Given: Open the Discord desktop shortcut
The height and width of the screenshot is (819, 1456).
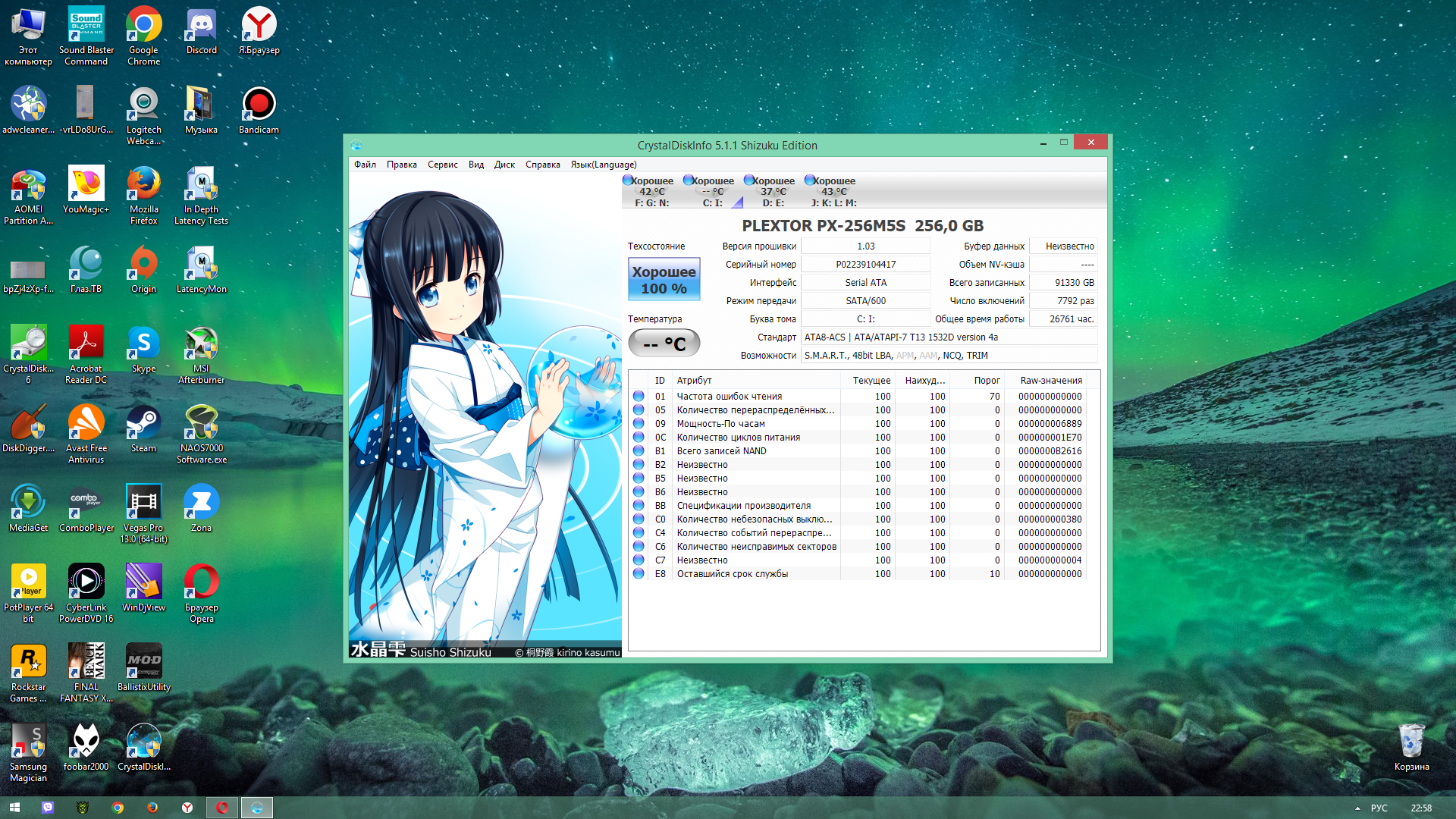Looking at the screenshot, I should [201, 32].
